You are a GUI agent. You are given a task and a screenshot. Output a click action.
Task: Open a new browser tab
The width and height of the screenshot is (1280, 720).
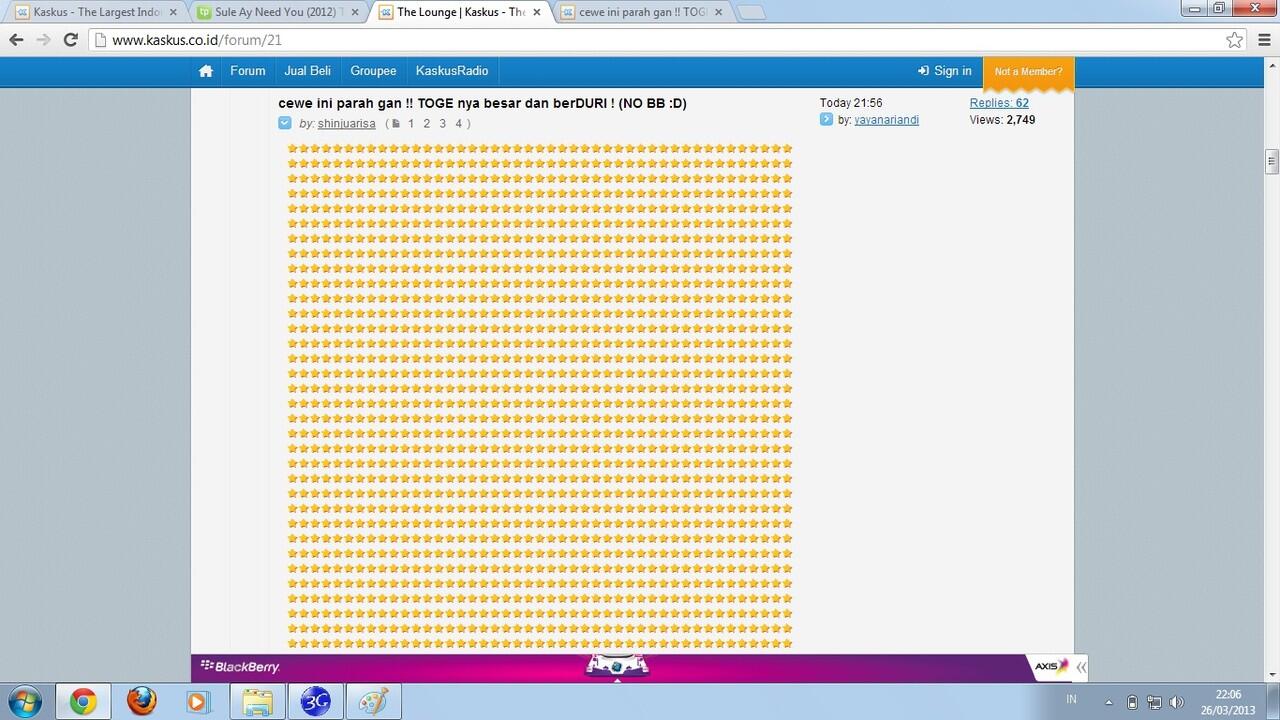[x=750, y=13]
